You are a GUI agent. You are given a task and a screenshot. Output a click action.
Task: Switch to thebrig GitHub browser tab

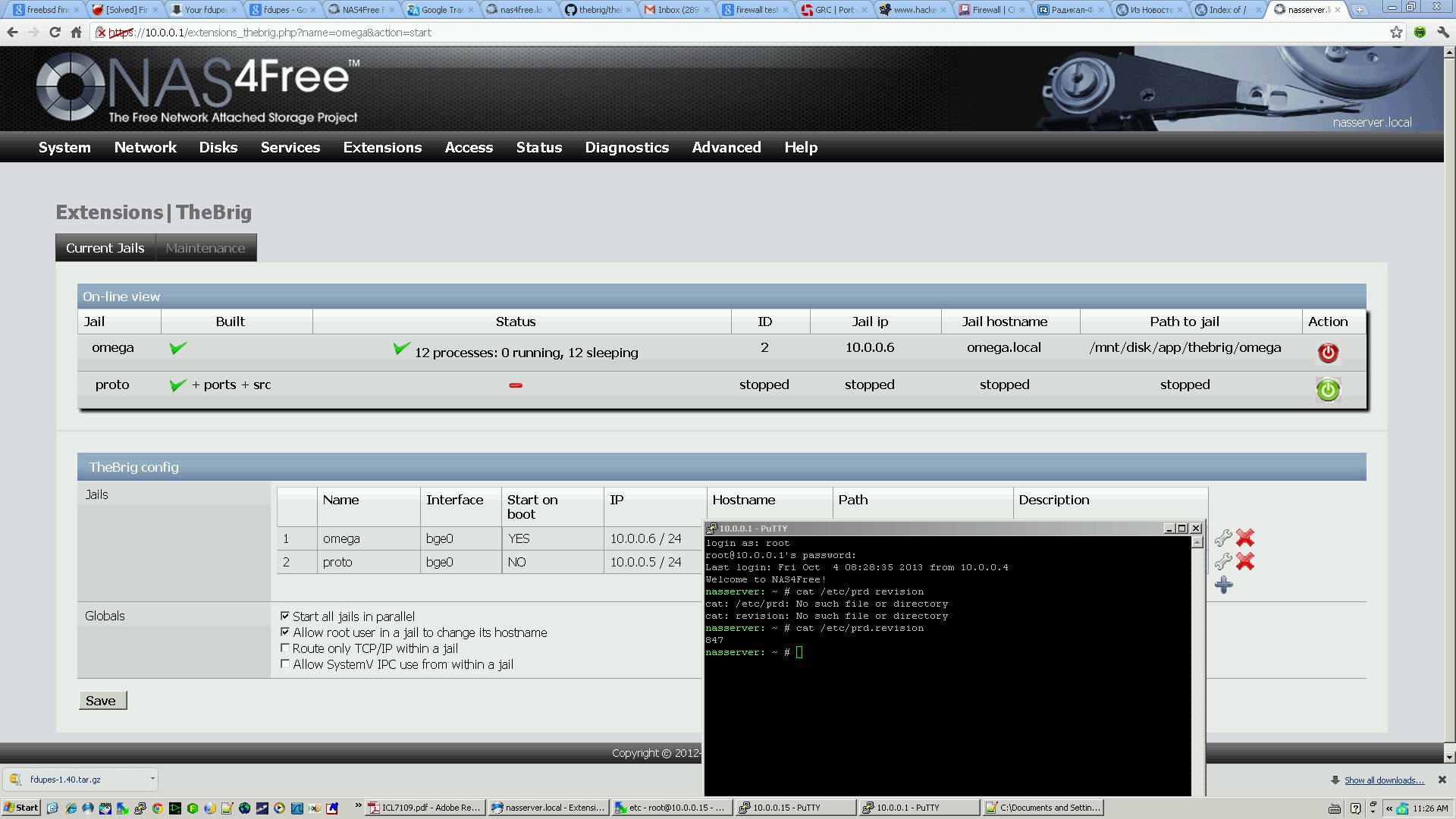(x=598, y=10)
